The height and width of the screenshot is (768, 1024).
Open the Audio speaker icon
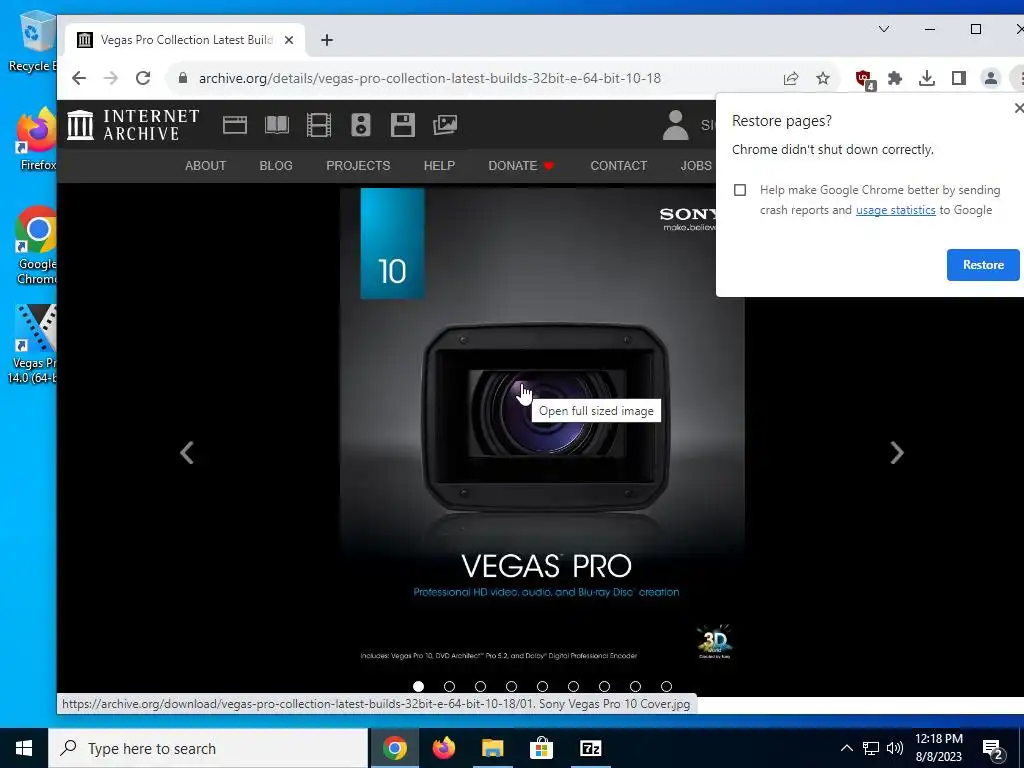tap(360, 125)
